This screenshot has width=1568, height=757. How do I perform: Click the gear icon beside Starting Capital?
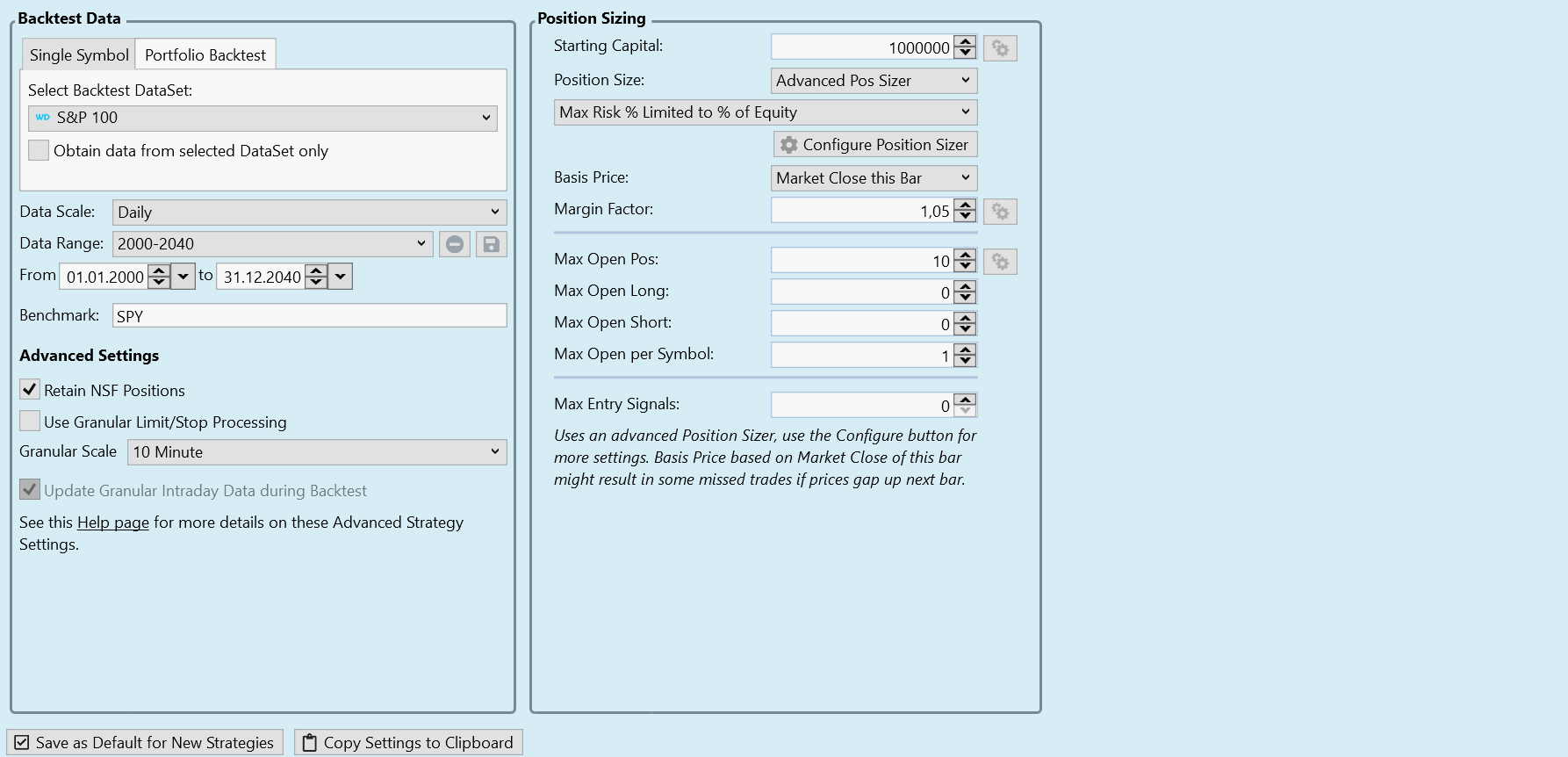pos(1000,48)
